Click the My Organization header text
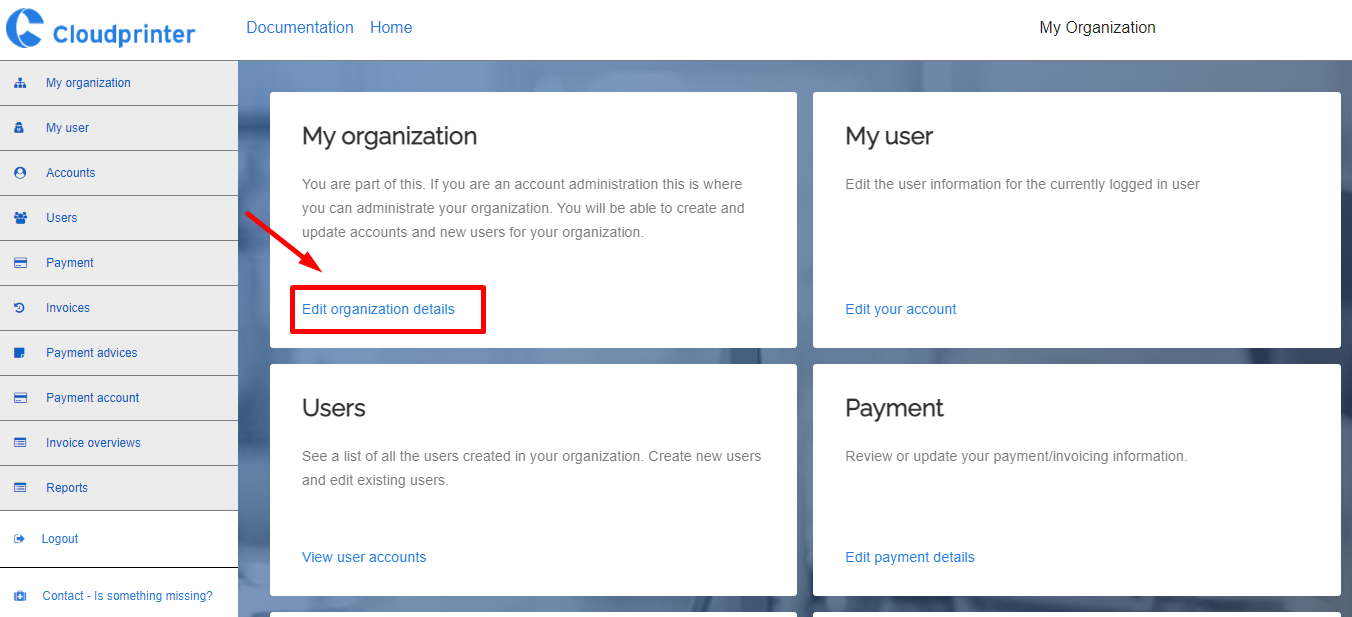1352x617 pixels. tap(1097, 28)
